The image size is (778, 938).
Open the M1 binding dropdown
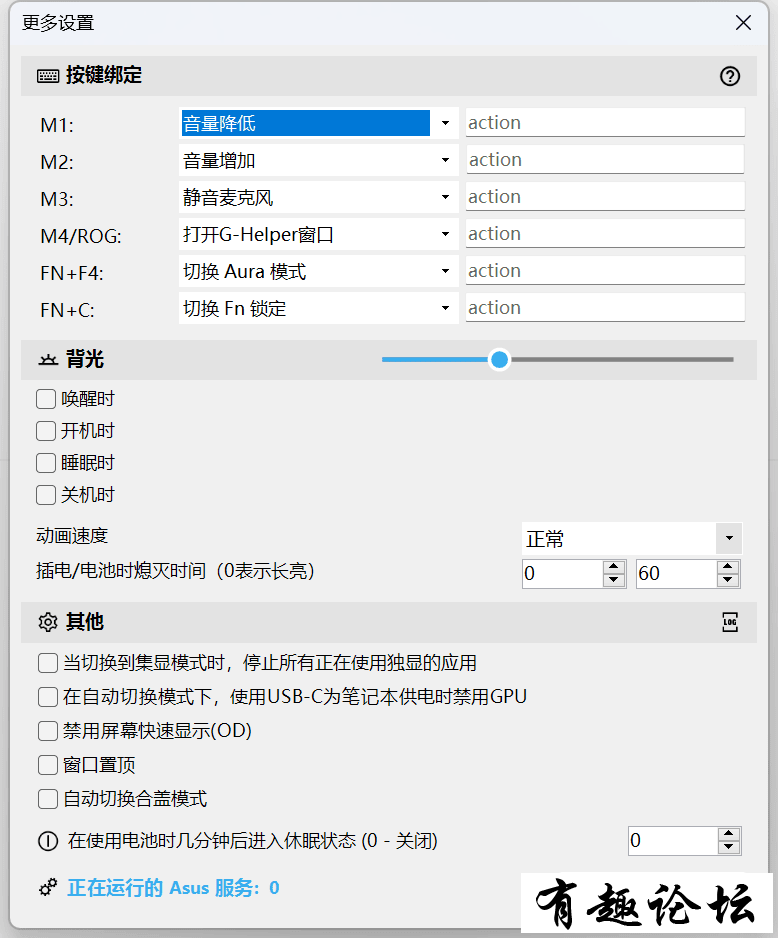coord(318,123)
